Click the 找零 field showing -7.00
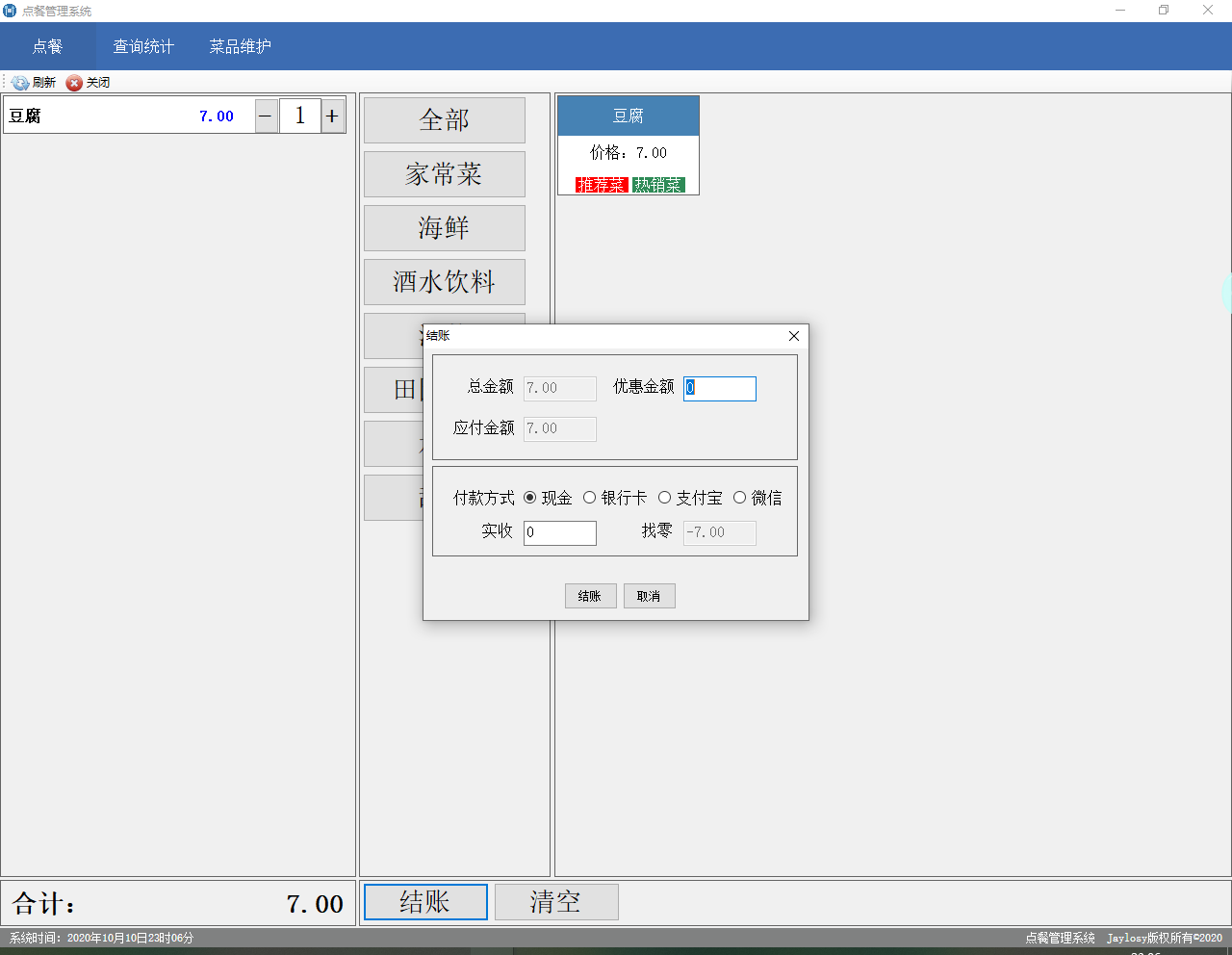The image size is (1232, 955). 720,532
